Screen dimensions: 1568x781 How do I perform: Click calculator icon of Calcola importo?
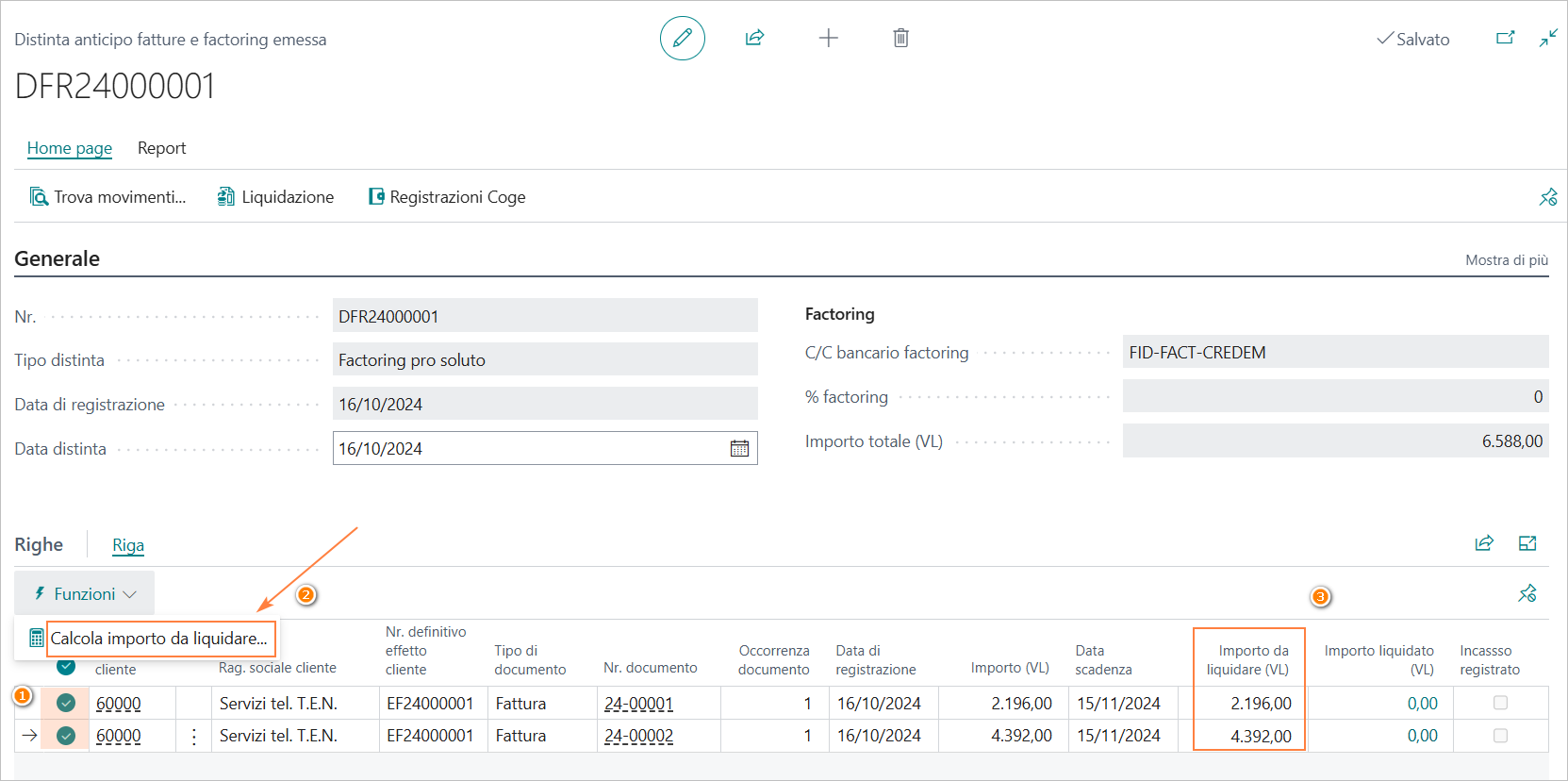pos(36,639)
